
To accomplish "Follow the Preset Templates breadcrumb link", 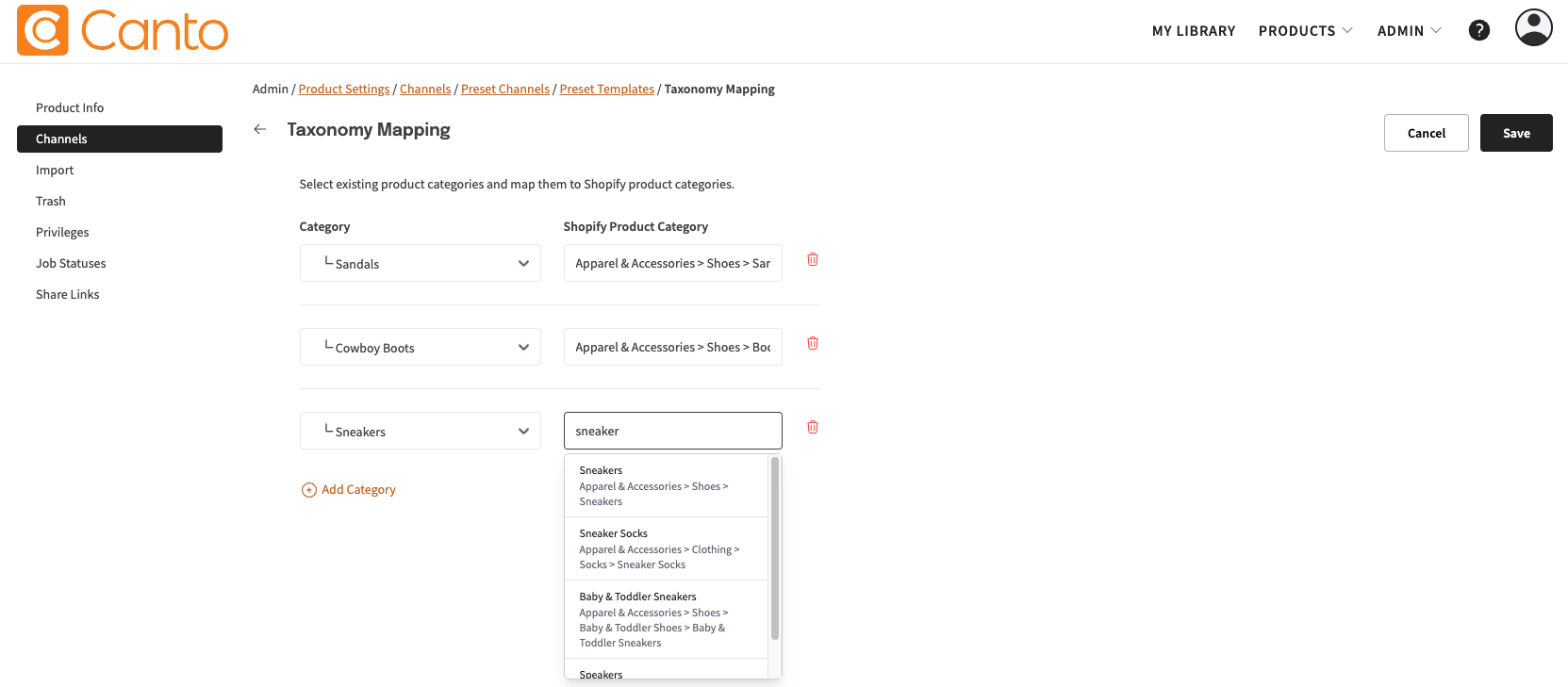I will pos(607,90).
